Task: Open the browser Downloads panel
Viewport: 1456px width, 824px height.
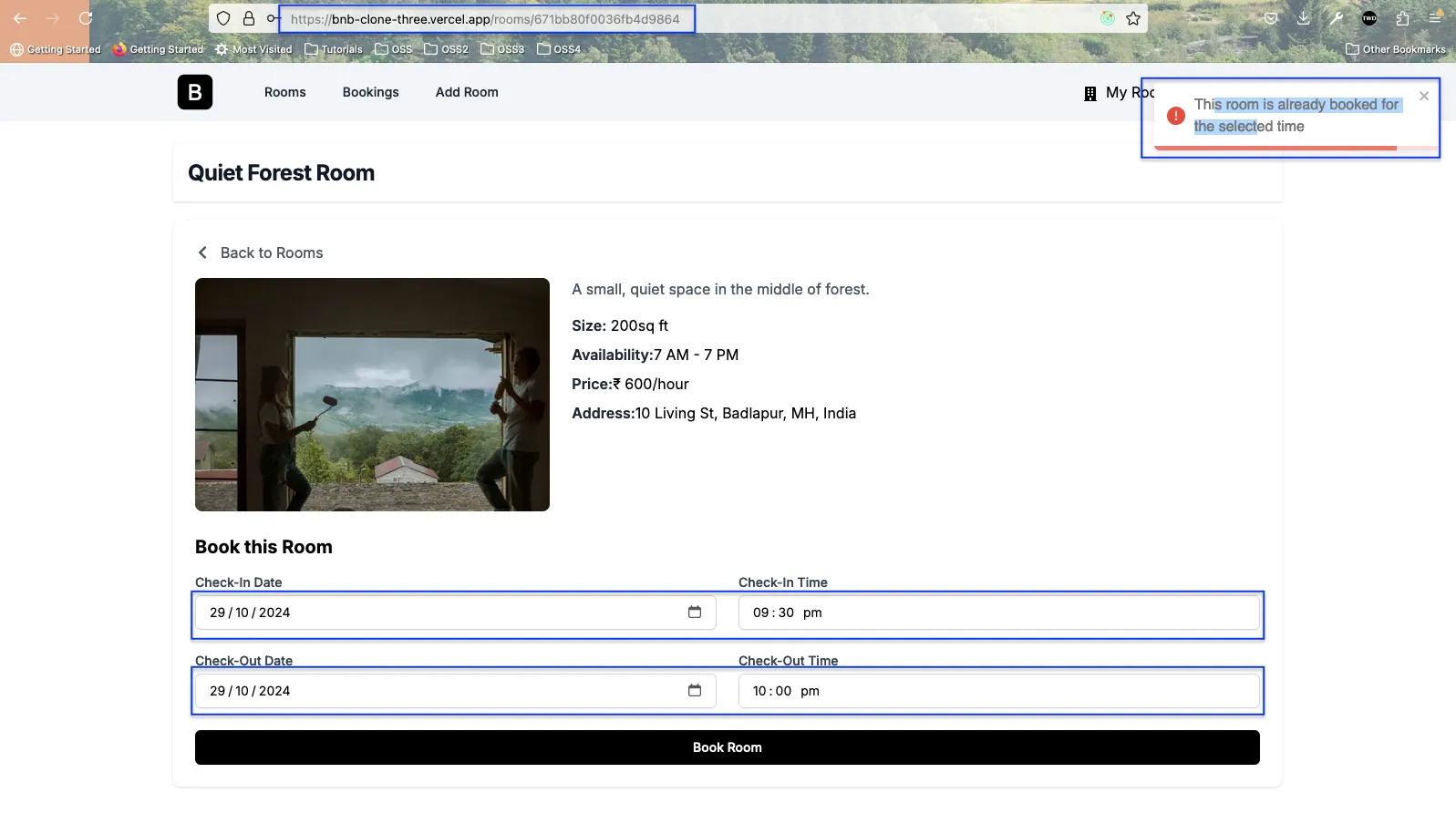Action: [1304, 18]
